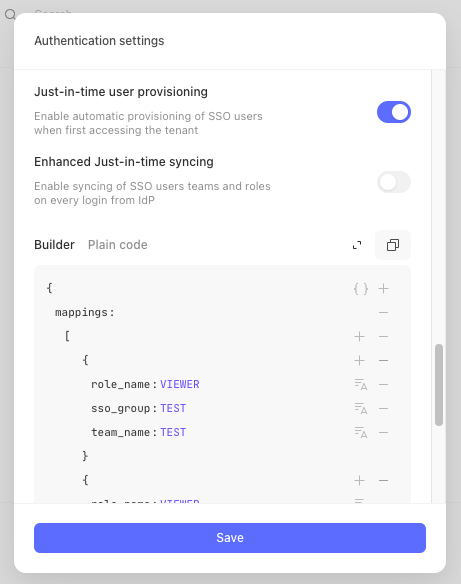Enable Enhanced Just-in-time syncing toggle
The width and height of the screenshot is (461, 584).
click(x=394, y=182)
